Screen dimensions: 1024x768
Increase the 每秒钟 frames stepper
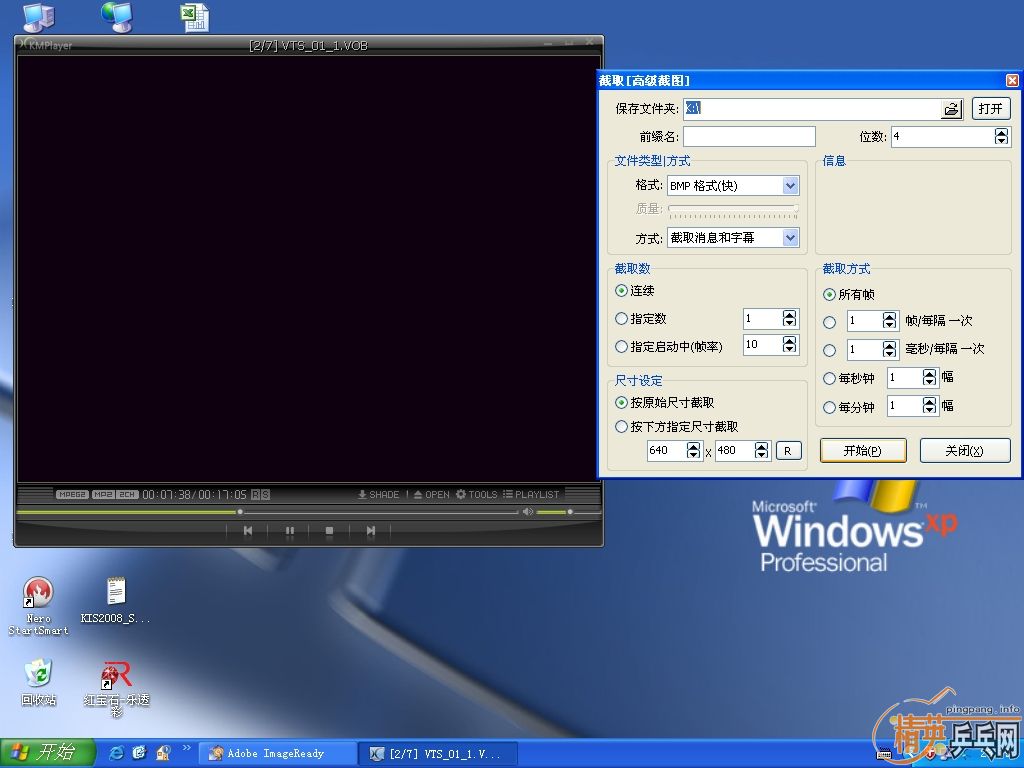929,373
